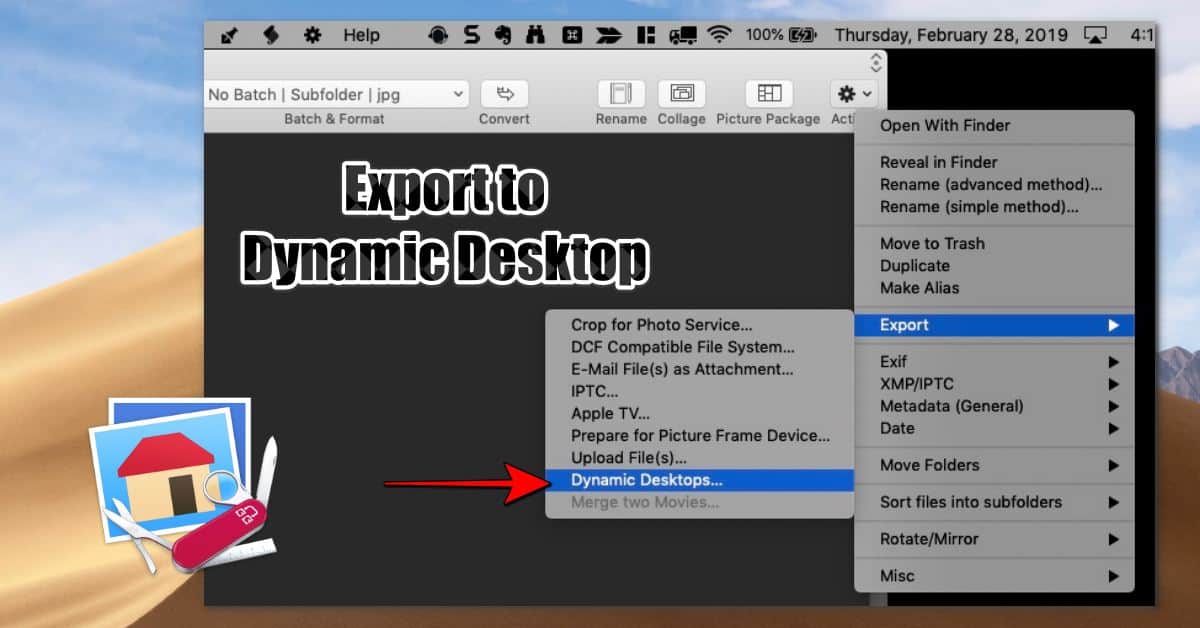Screen dimensions: 1200x628
Task: Expand the Misc submenu
Action: pyautogui.click(x=994, y=576)
